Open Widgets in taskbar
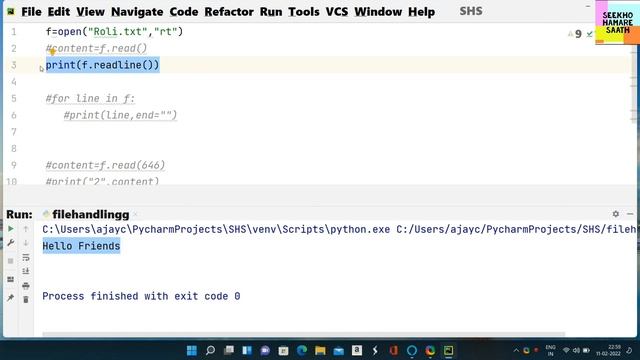 click(x=247, y=350)
